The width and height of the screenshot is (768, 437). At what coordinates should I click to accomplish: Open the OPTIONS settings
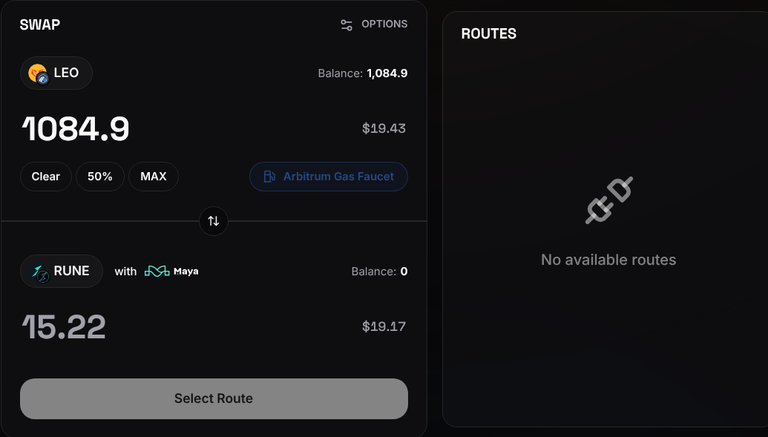[x=374, y=24]
